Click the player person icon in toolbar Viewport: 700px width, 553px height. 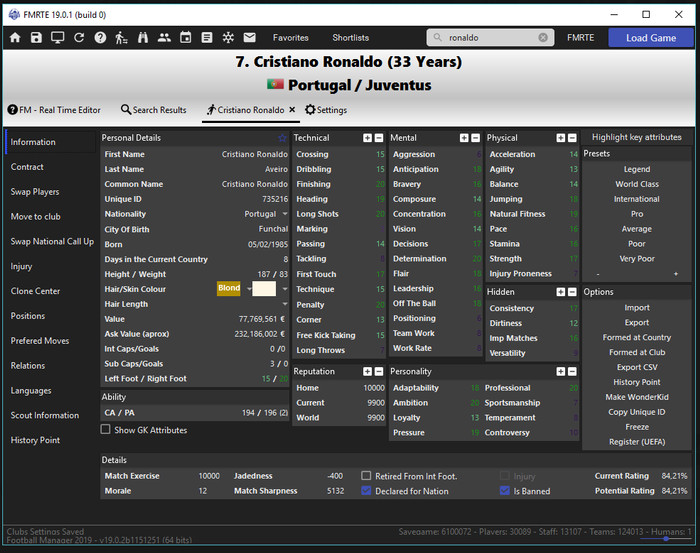point(121,37)
